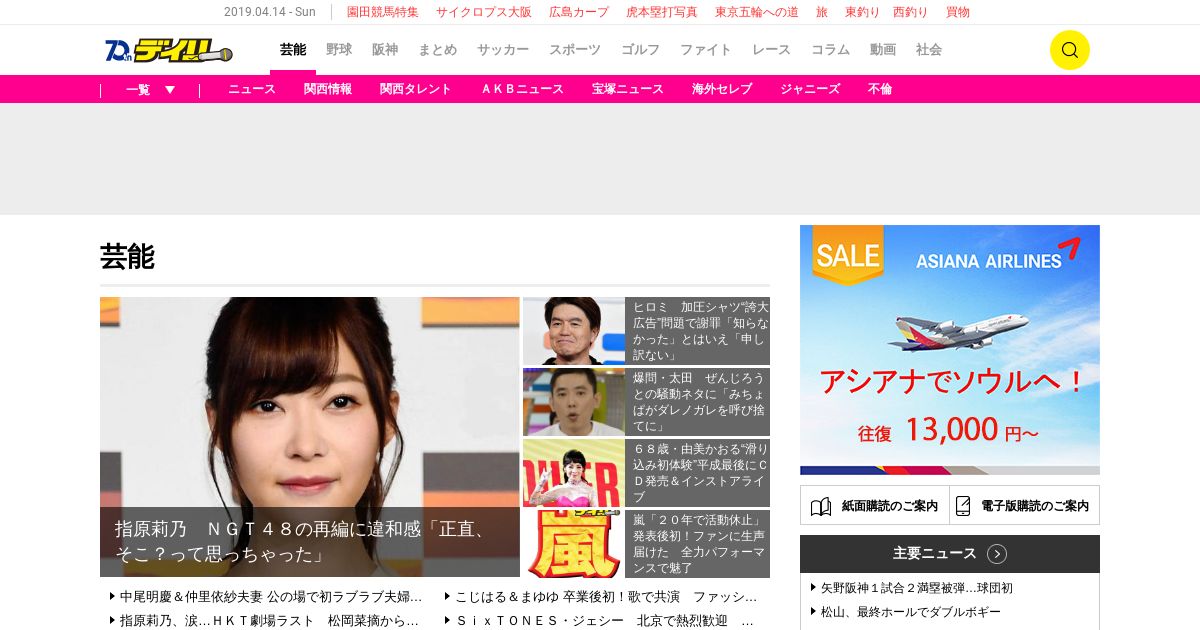Select ジャニーズ submenu item
1200x630 pixels.
tap(810, 89)
